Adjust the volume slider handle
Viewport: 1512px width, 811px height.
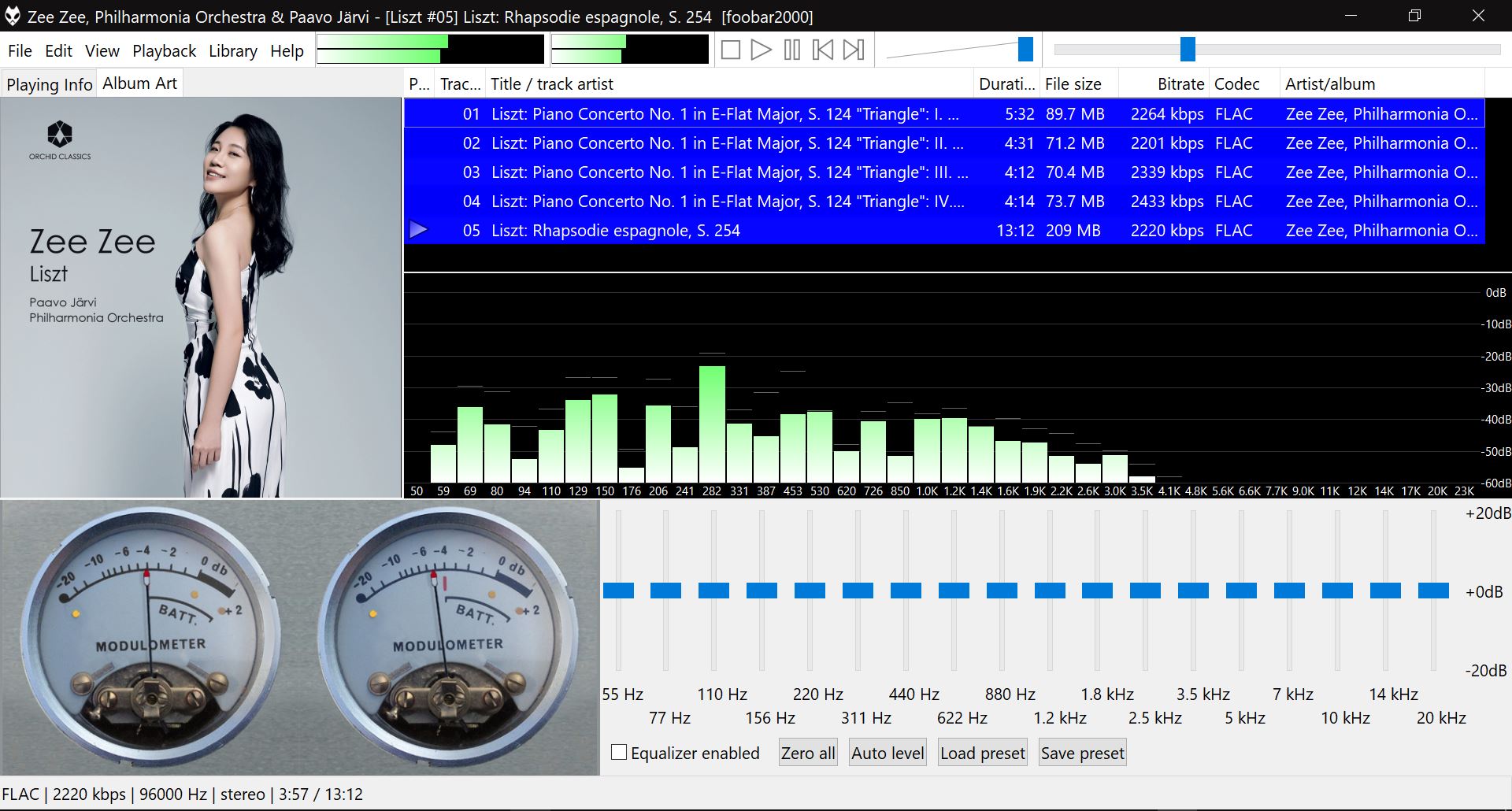click(1025, 49)
